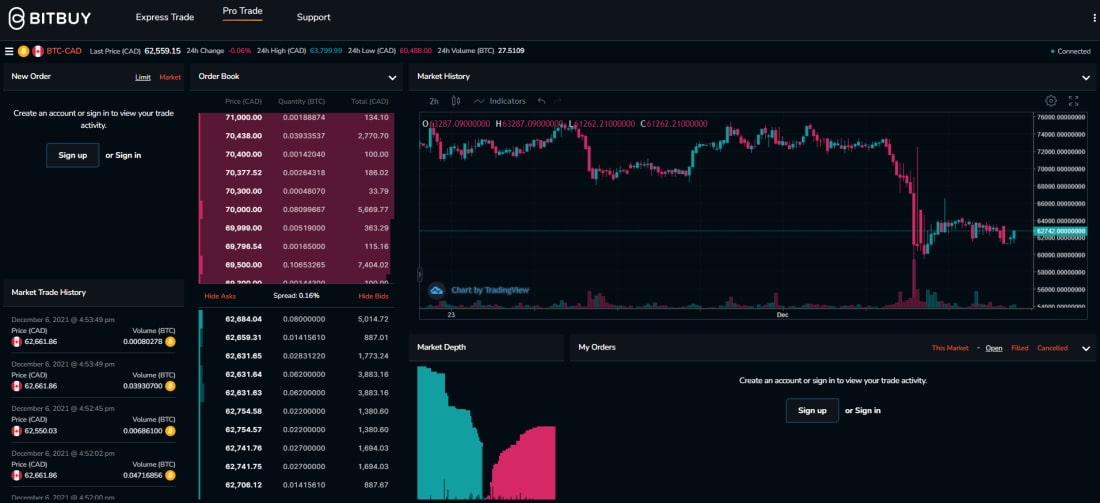
Task: Select the 62,741.76 bid row
Action: pyautogui.click(x=296, y=448)
